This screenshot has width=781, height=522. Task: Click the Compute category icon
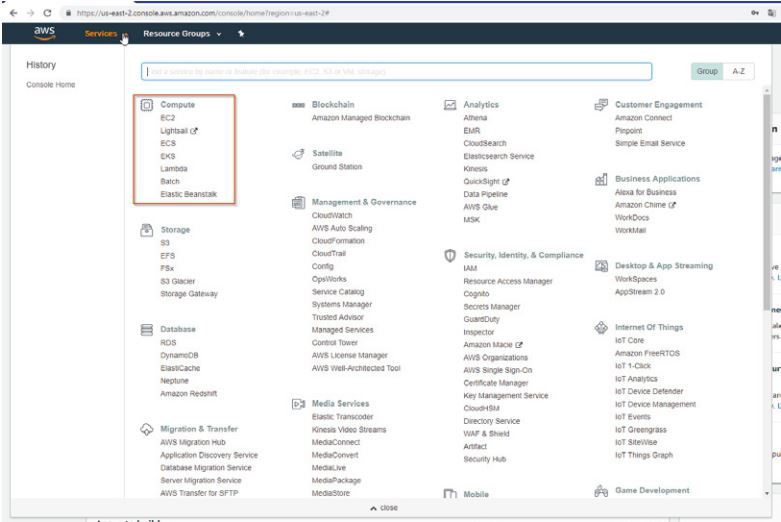[x=146, y=105]
